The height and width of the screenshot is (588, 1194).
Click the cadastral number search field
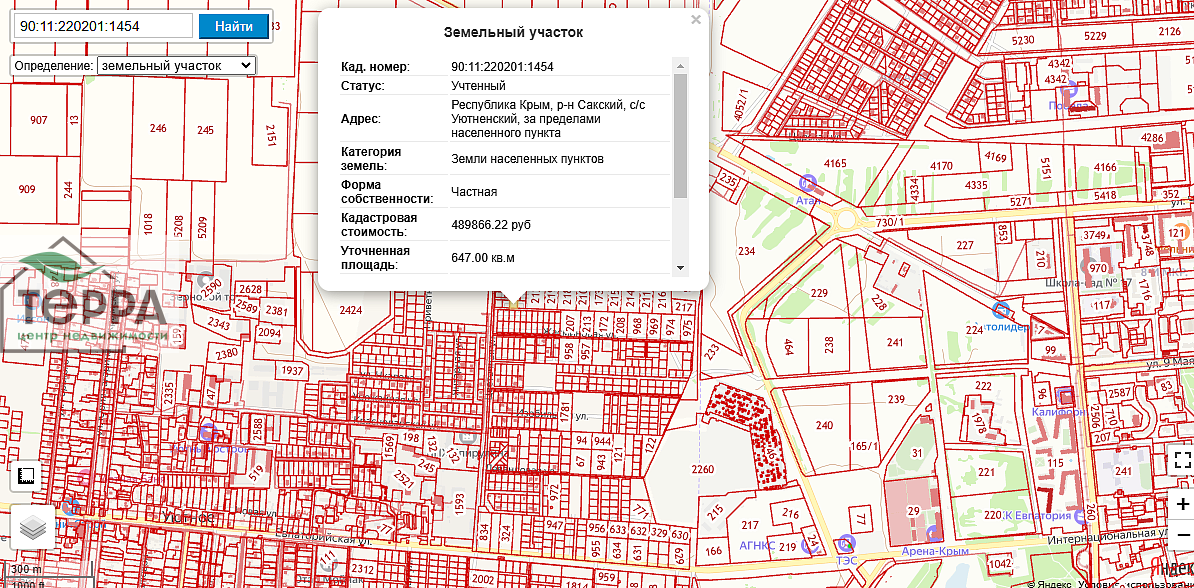click(102, 26)
